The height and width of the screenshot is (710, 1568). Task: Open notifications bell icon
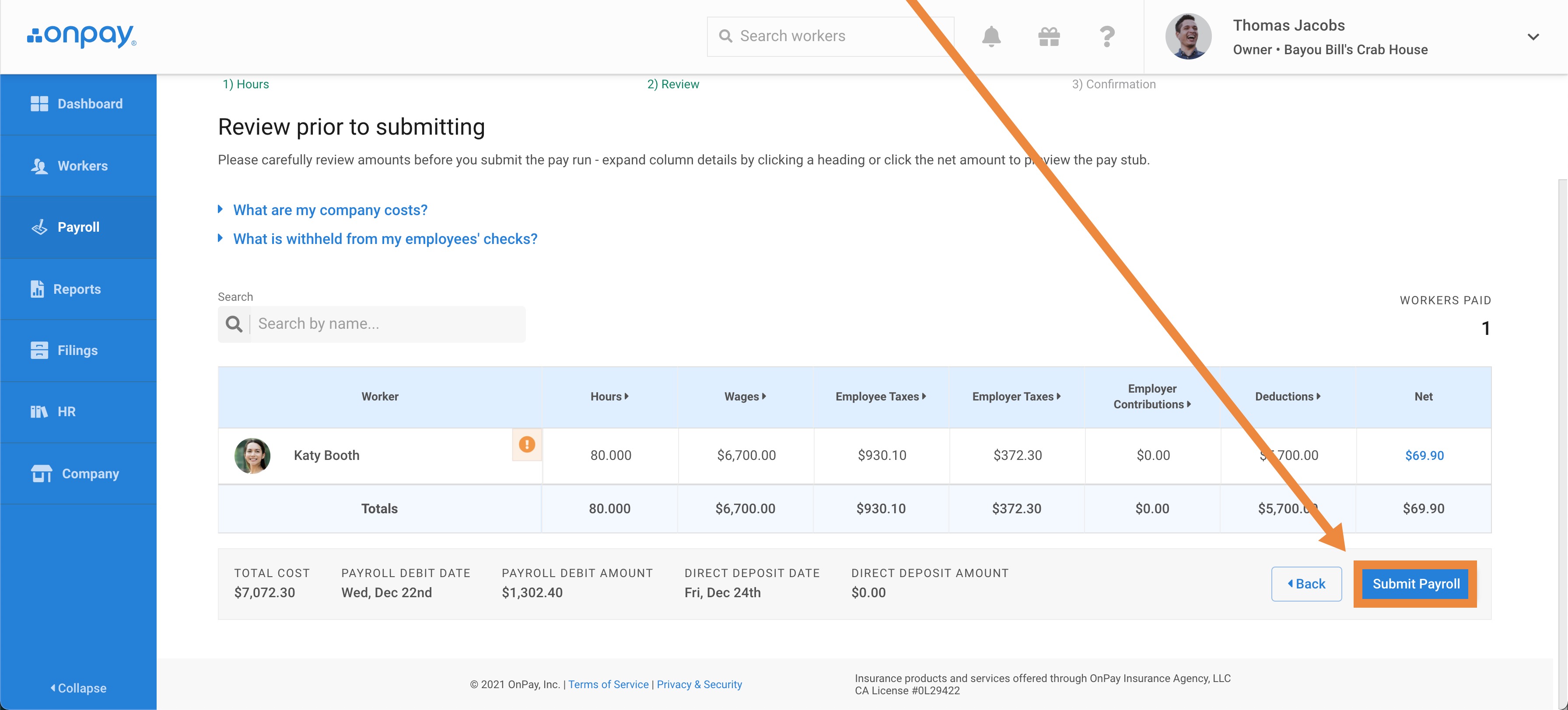[x=991, y=36]
